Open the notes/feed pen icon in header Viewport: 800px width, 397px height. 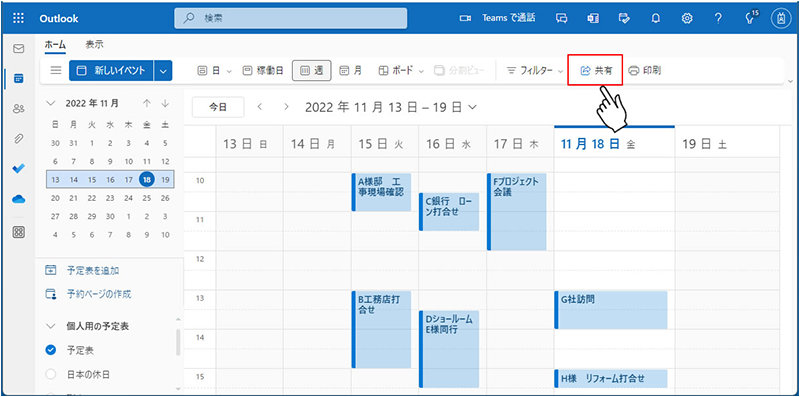624,18
